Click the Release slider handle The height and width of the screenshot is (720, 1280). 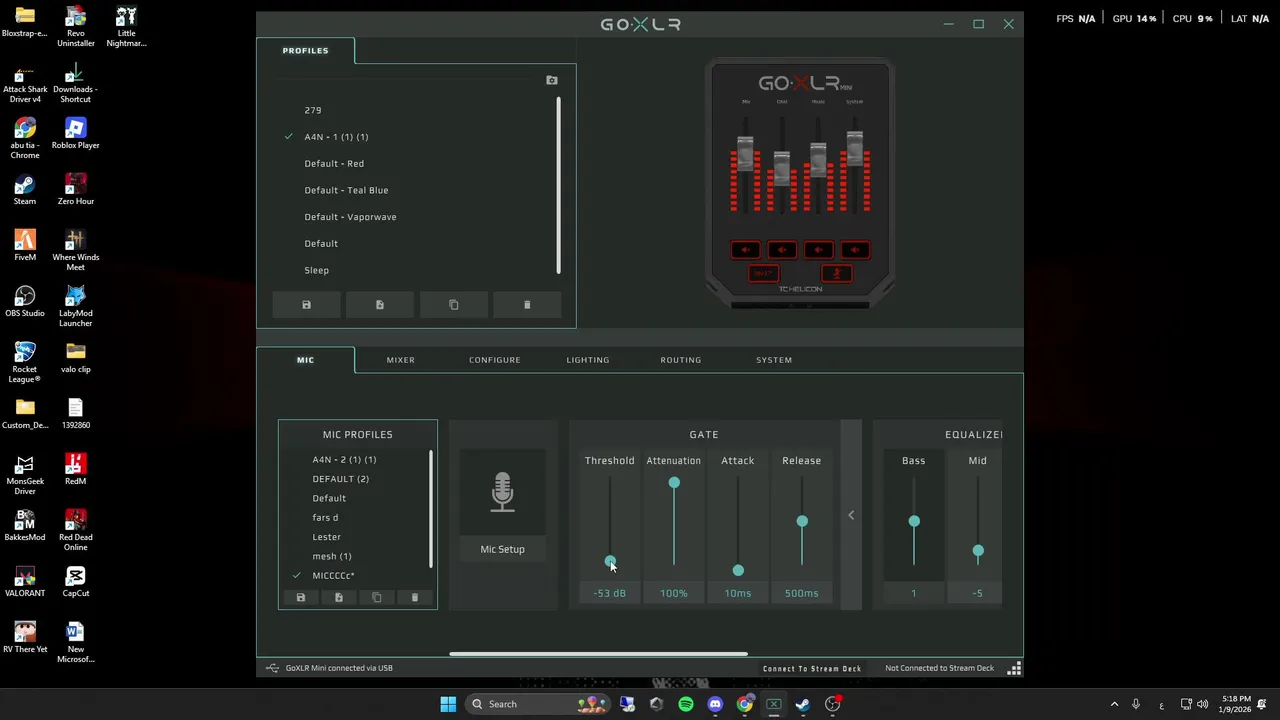(802, 521)
